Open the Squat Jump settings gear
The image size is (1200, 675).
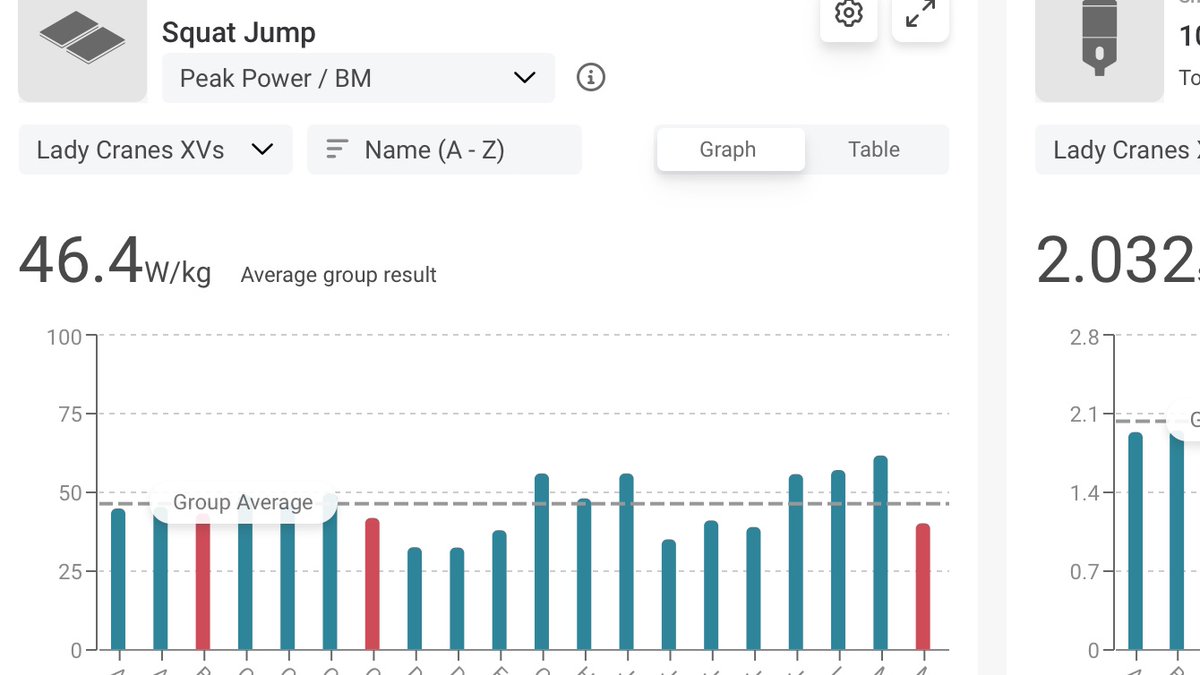(x=849, y=14)
